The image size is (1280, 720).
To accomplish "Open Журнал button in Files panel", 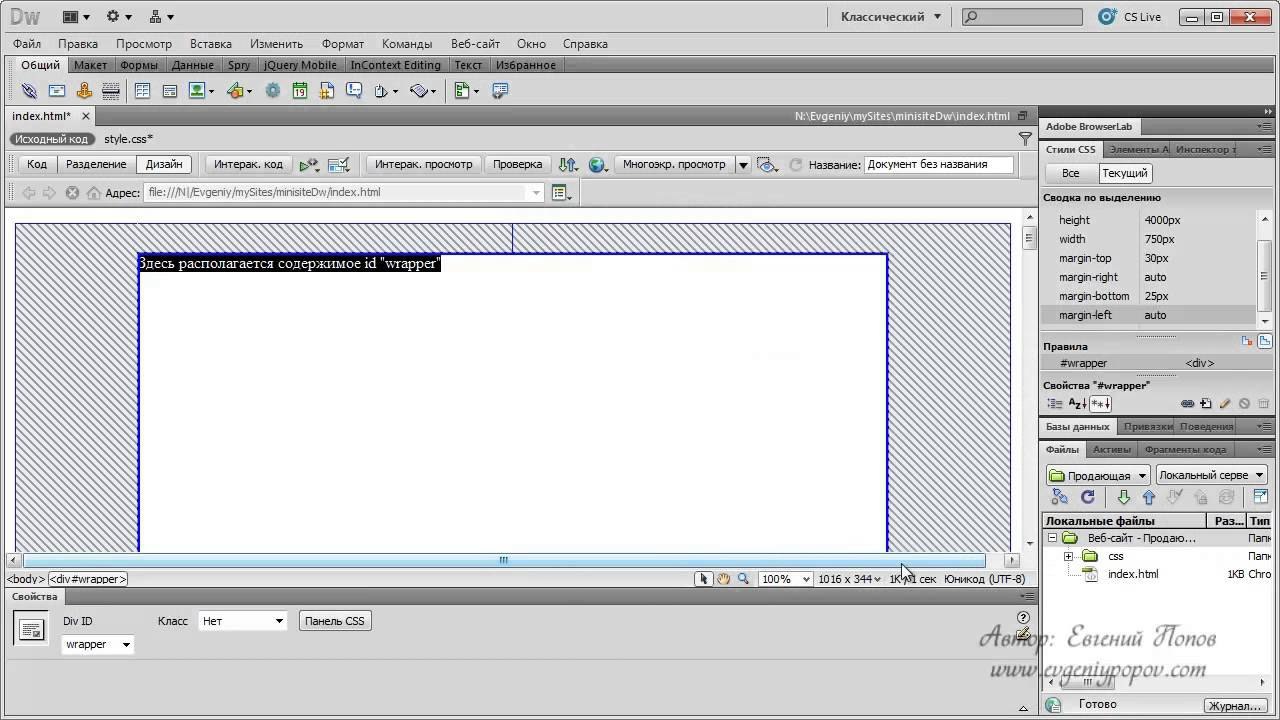I will (x=1233, y=706).
